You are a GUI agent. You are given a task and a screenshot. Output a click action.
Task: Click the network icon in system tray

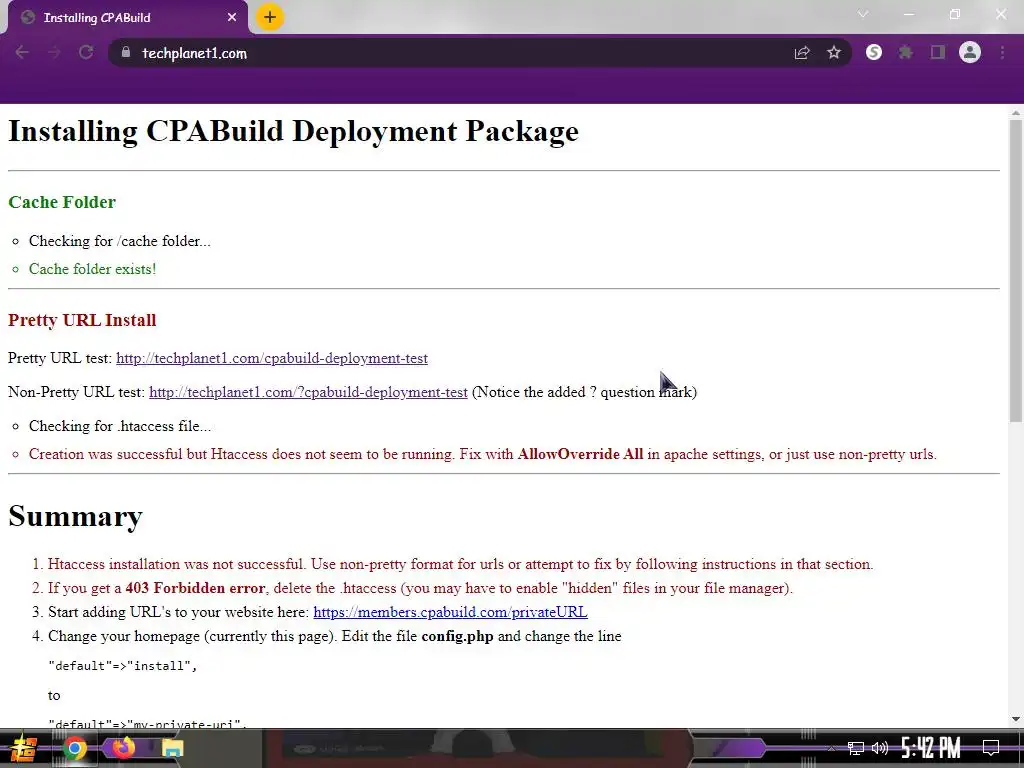coord(856,748)
